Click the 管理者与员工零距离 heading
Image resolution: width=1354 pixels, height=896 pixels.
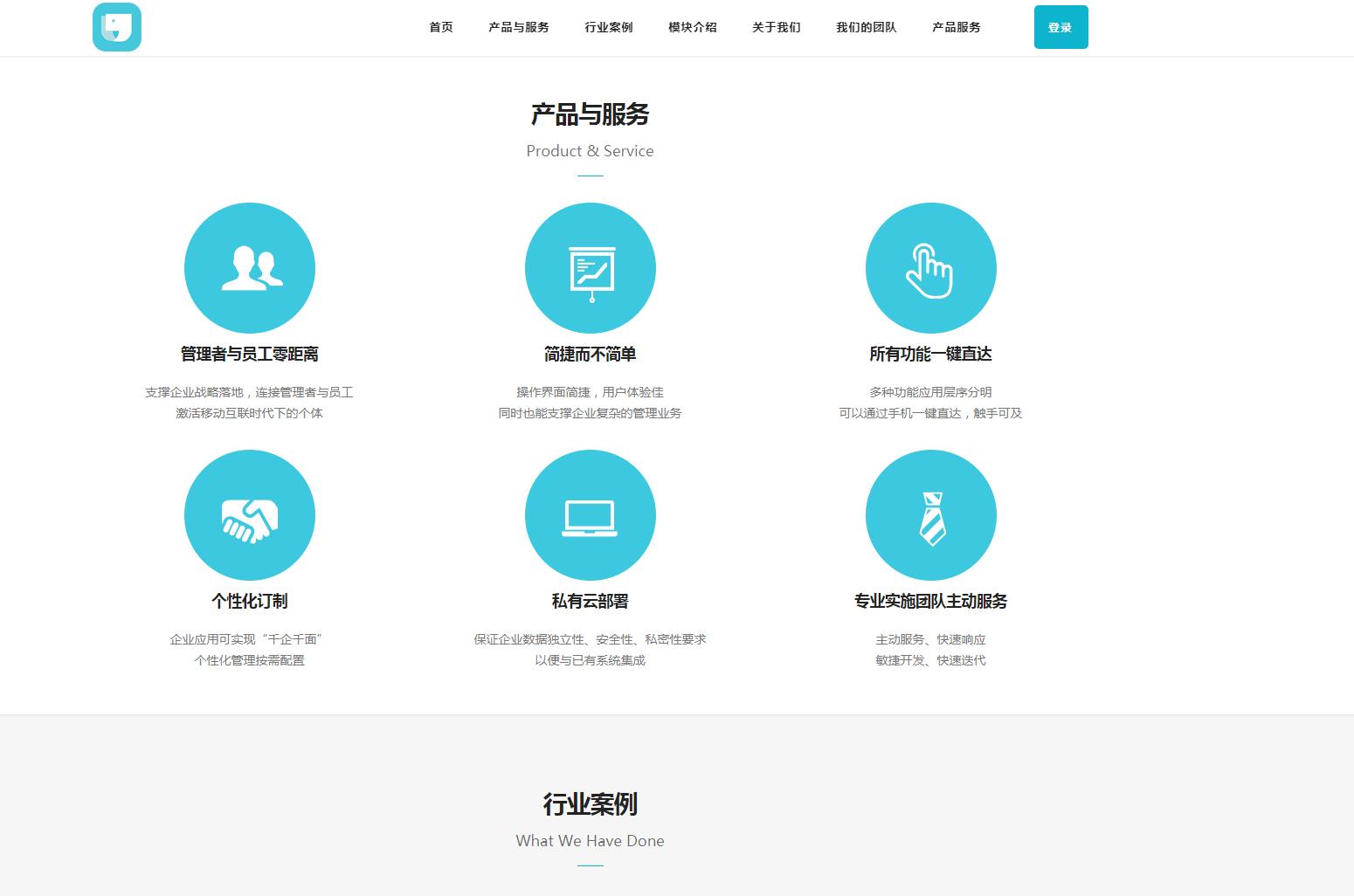[250, 354]
